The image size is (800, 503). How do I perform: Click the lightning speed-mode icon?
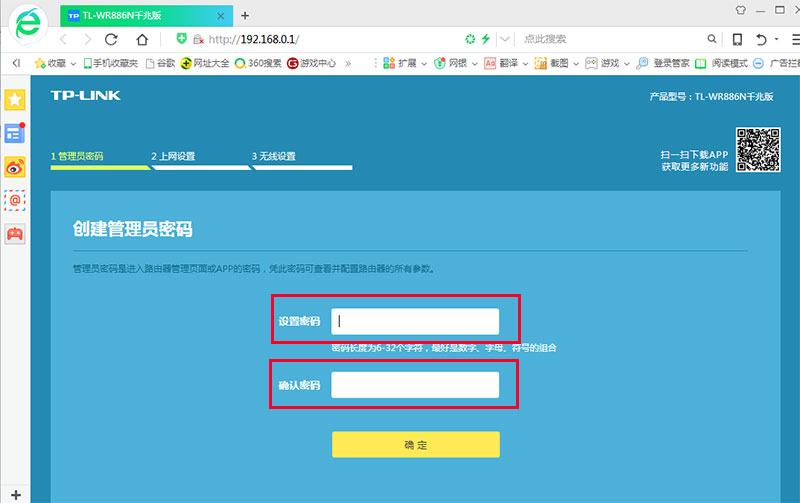pyautogui.click(x=486, y=39)
